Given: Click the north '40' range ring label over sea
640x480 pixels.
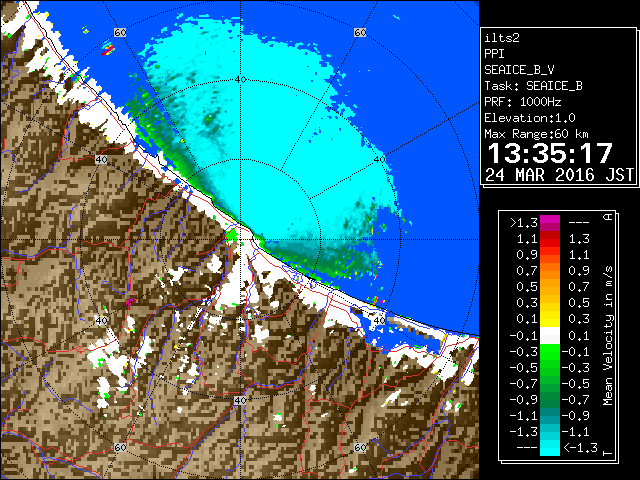Looking at the screenshot, I should tap(240, 80).
